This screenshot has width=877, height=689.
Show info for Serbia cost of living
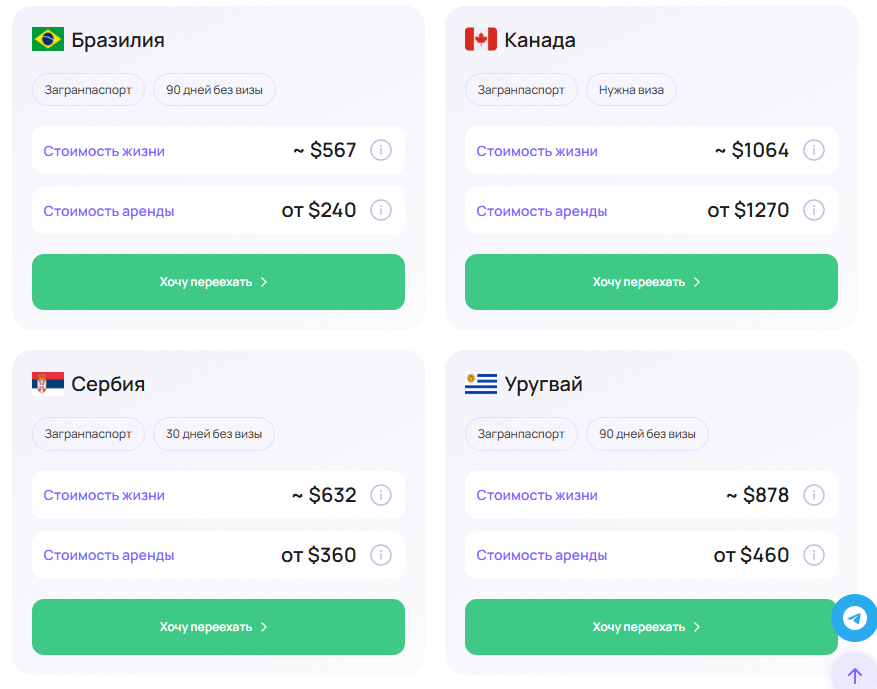point(381,495)
